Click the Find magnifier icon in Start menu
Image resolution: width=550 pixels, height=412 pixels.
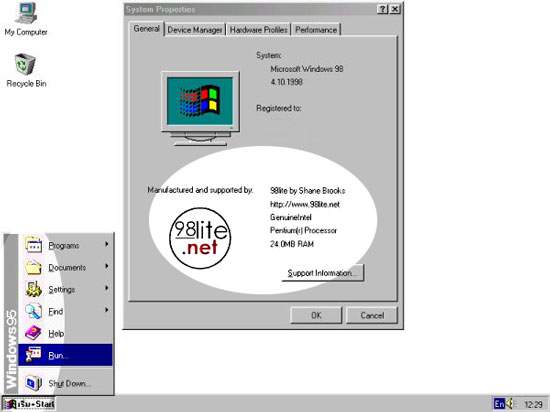(x=34, y=311)
